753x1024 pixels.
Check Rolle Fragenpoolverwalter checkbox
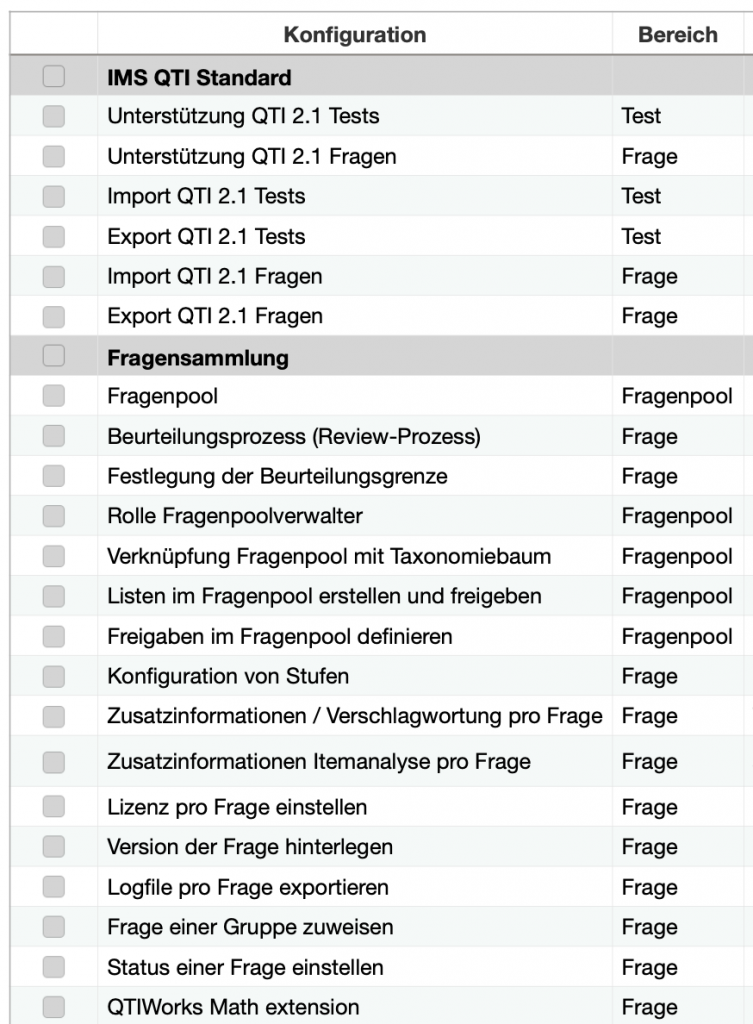coord(54,516)
